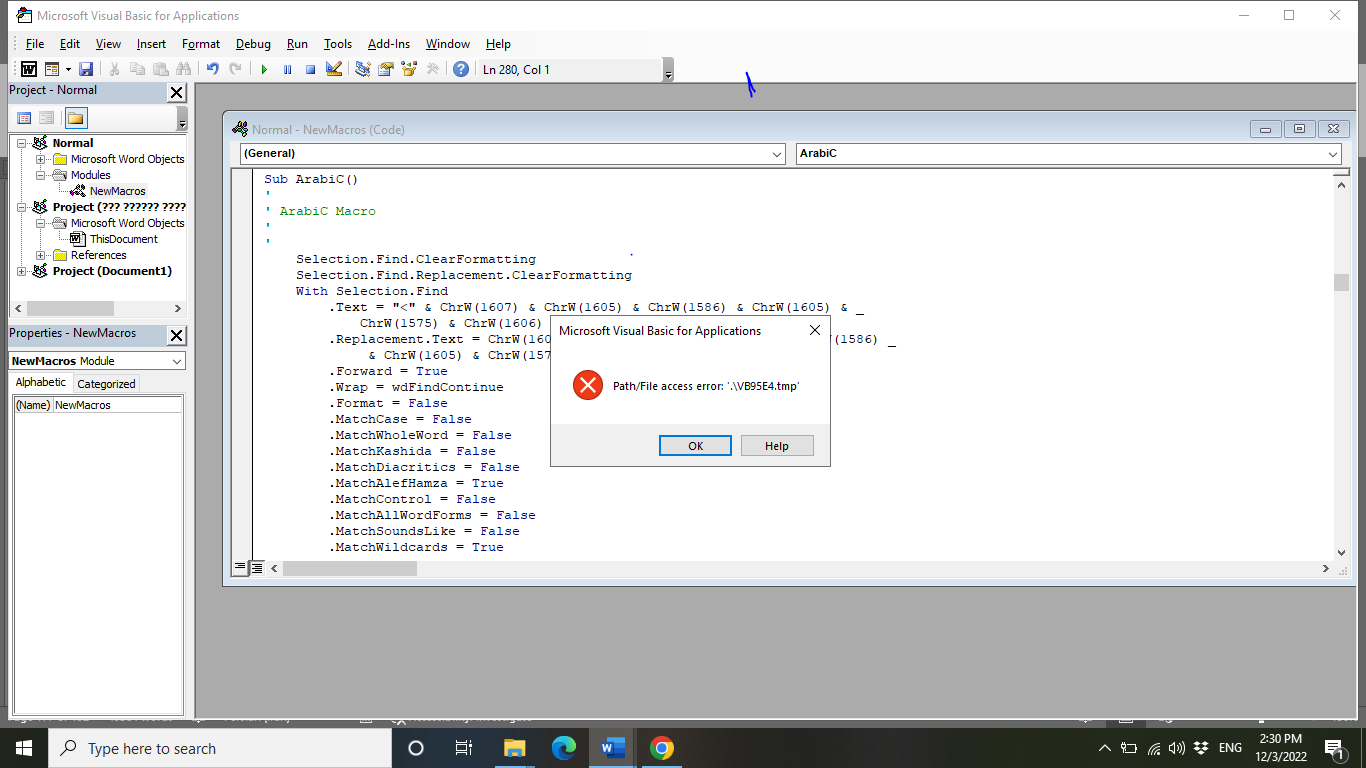Click OK in the error dialog
The height and width of the screenshot is (768, 1366).
(x=695, y=446)
